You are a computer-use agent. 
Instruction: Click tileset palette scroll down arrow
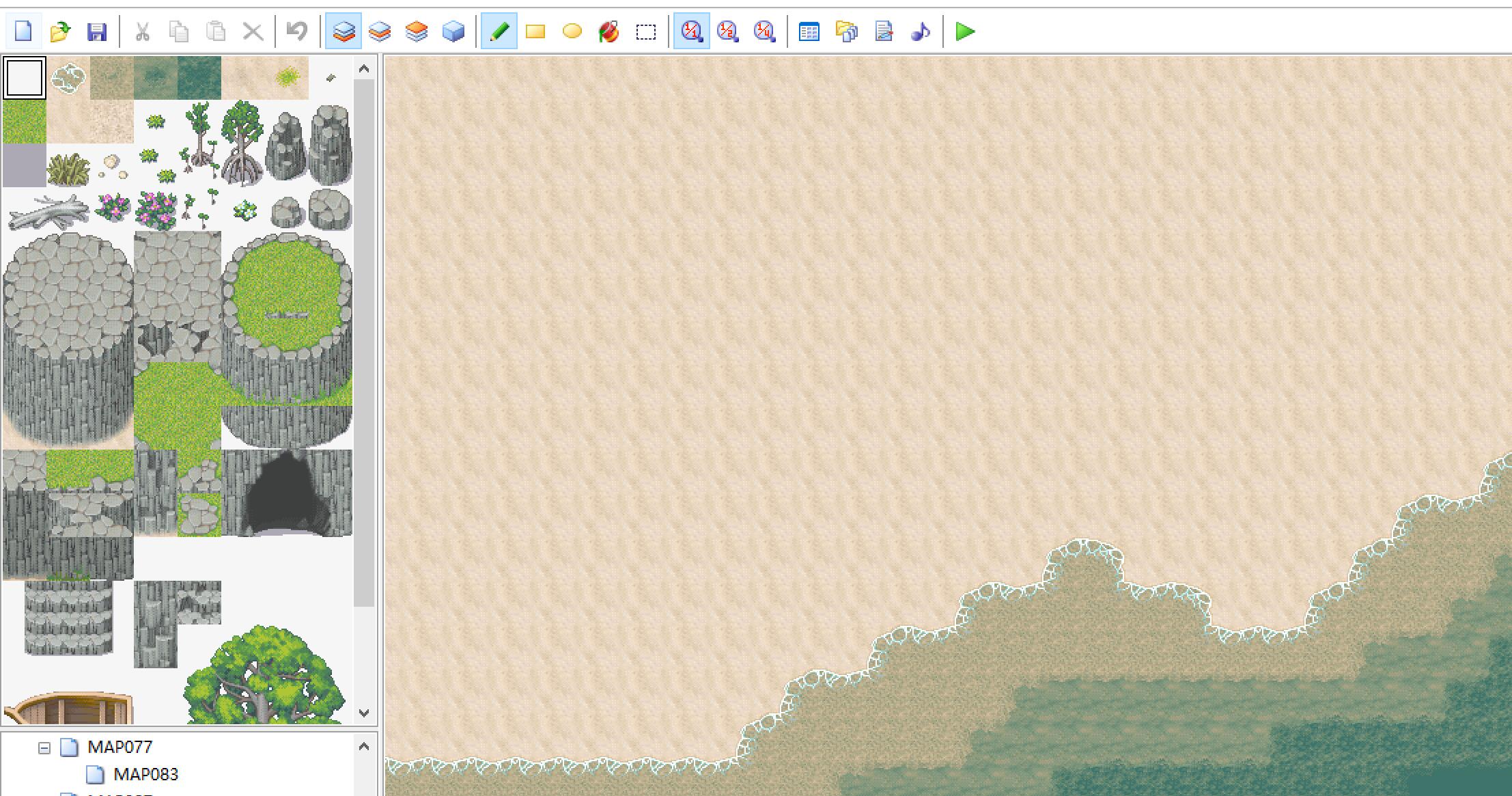[364, 713]
